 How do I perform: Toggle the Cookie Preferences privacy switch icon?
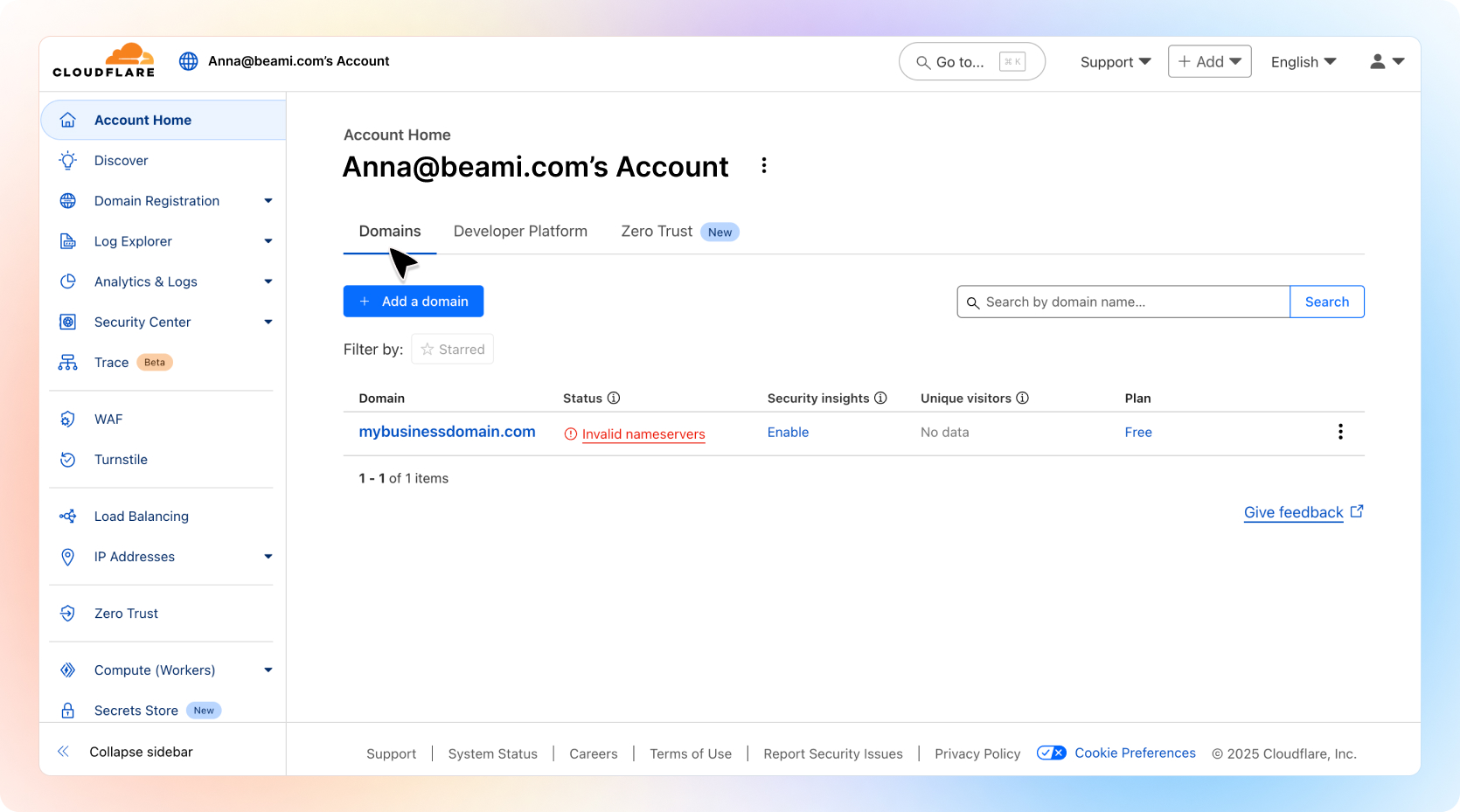click(x=1051, y=753)
